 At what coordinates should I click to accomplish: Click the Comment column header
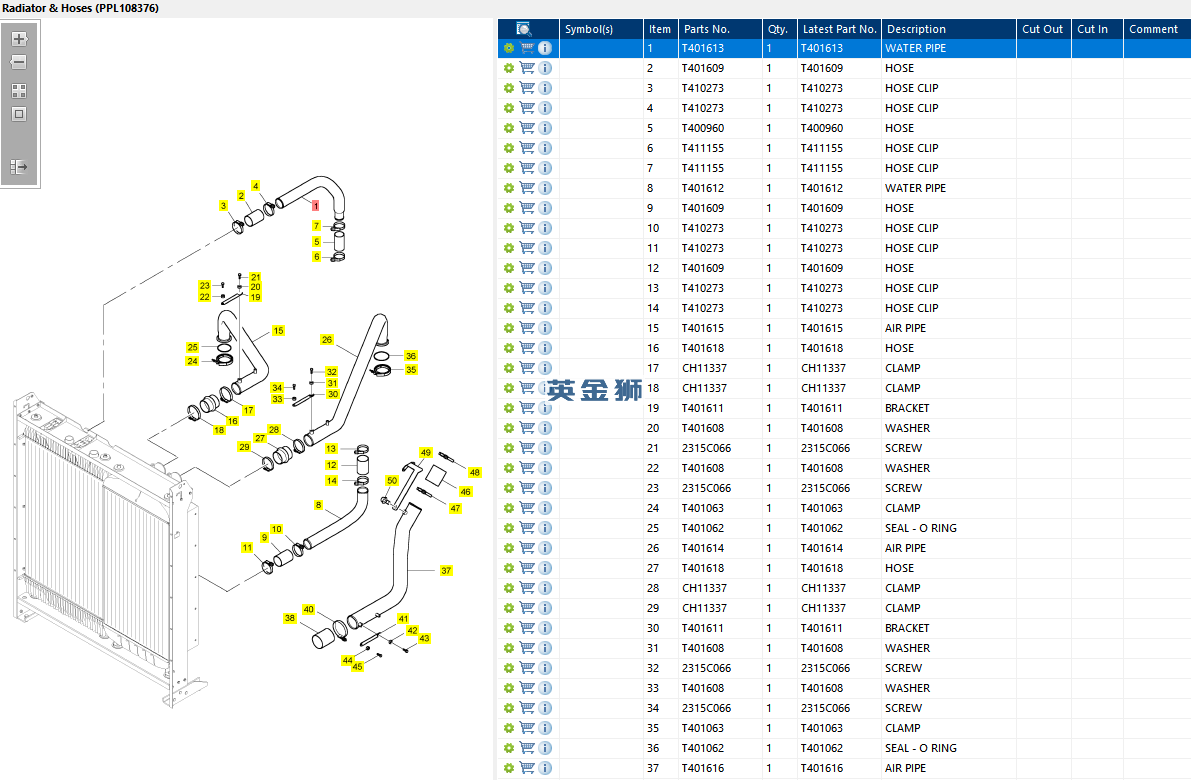coord(1157,29)
